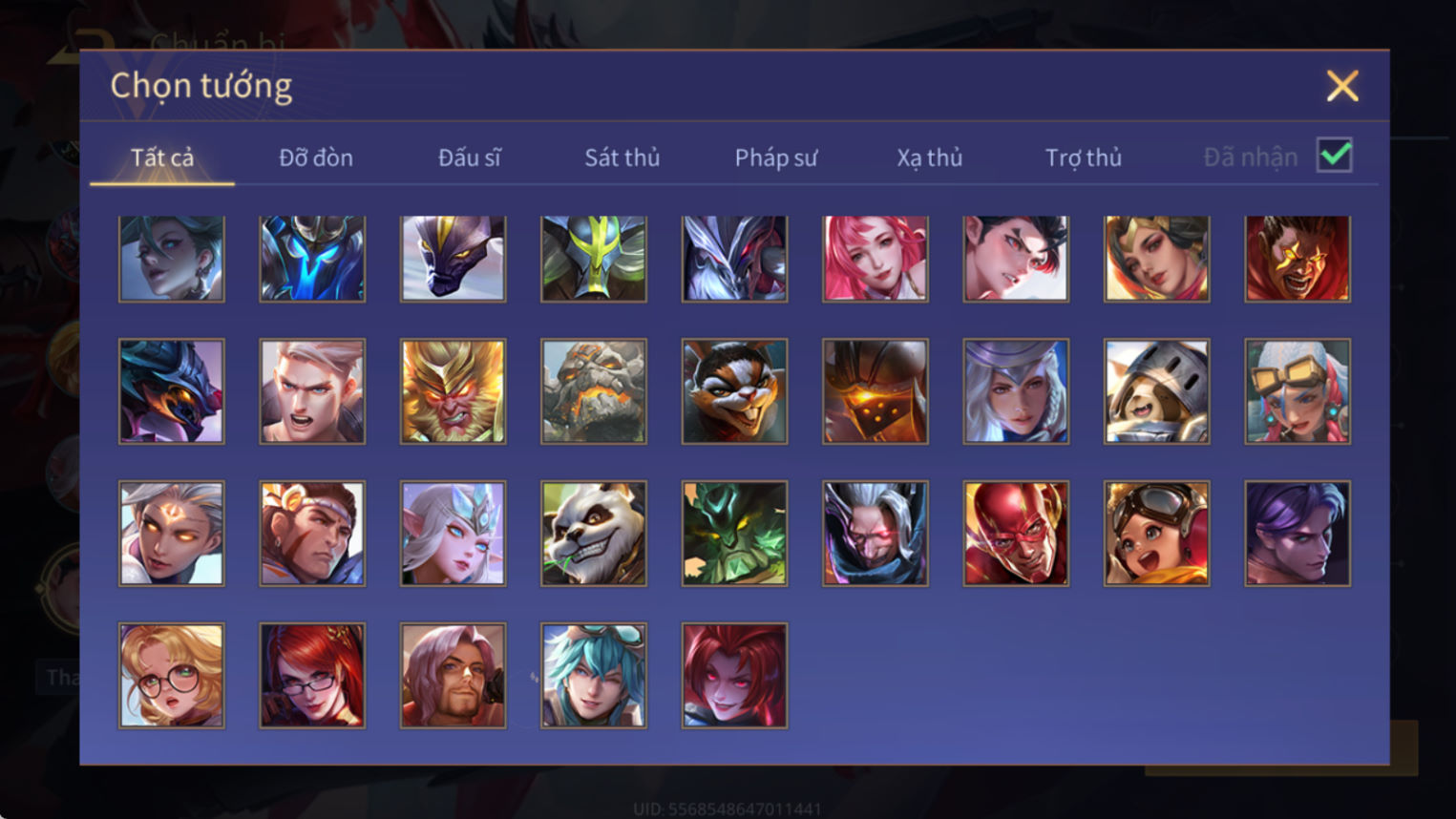Select the red-haired woman with glasses
Image resolution: width=1456 pixels, height=819 pixels.
coord(312,676)
